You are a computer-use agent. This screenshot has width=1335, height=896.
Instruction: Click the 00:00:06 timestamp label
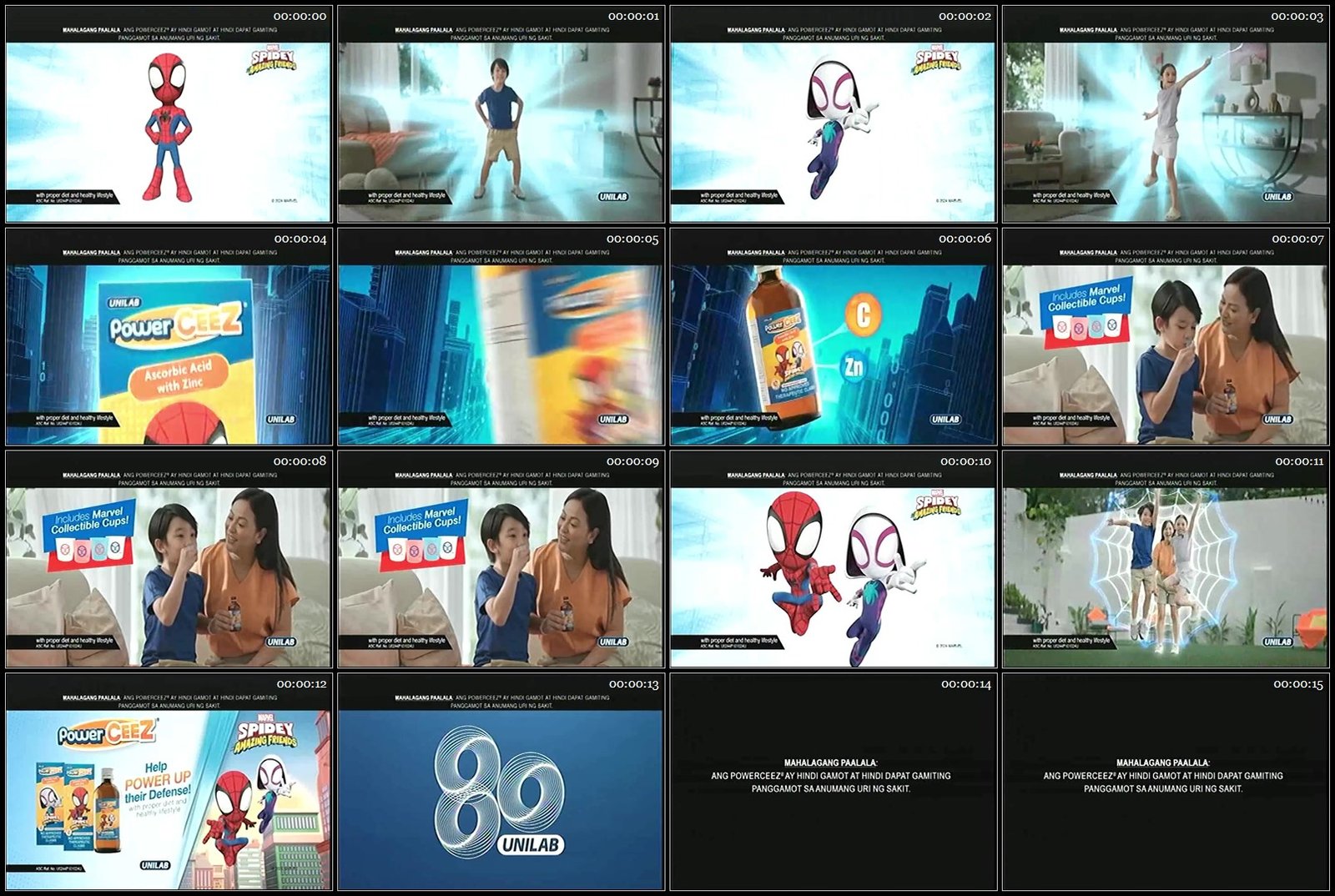(965, 239)
